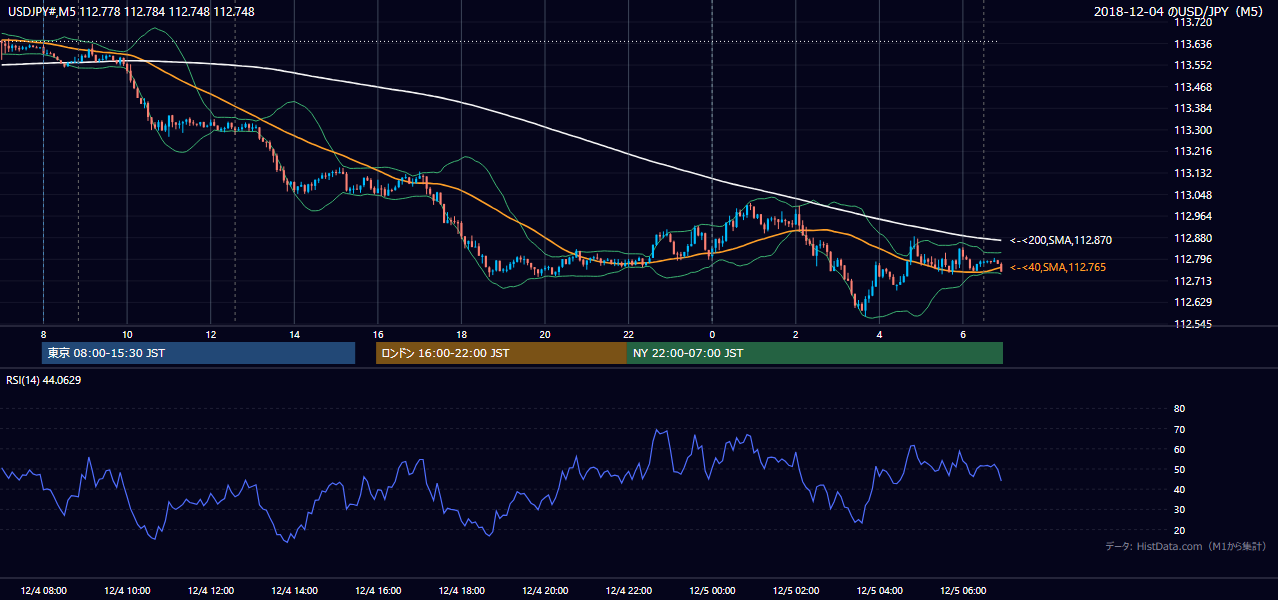Viewport: 1278px width, 600px height.
Task: Click the Tokyo 08:00-15:30 JST session bar
Action: click(x=198, y=353)
